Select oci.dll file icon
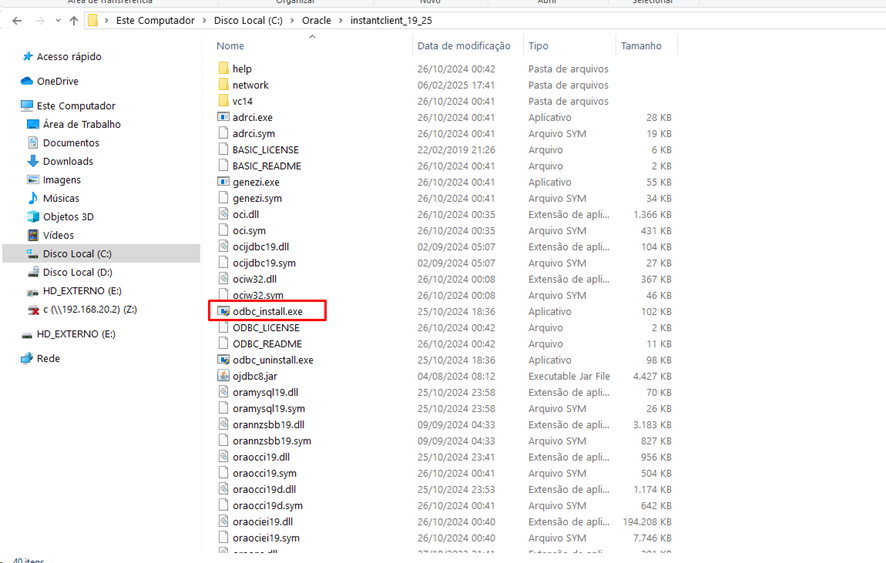 click(223, 214)
